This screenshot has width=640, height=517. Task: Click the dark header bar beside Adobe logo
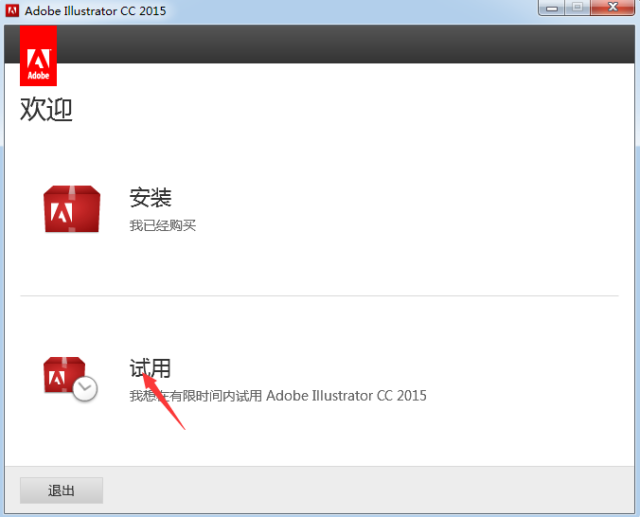click(340, 44)
